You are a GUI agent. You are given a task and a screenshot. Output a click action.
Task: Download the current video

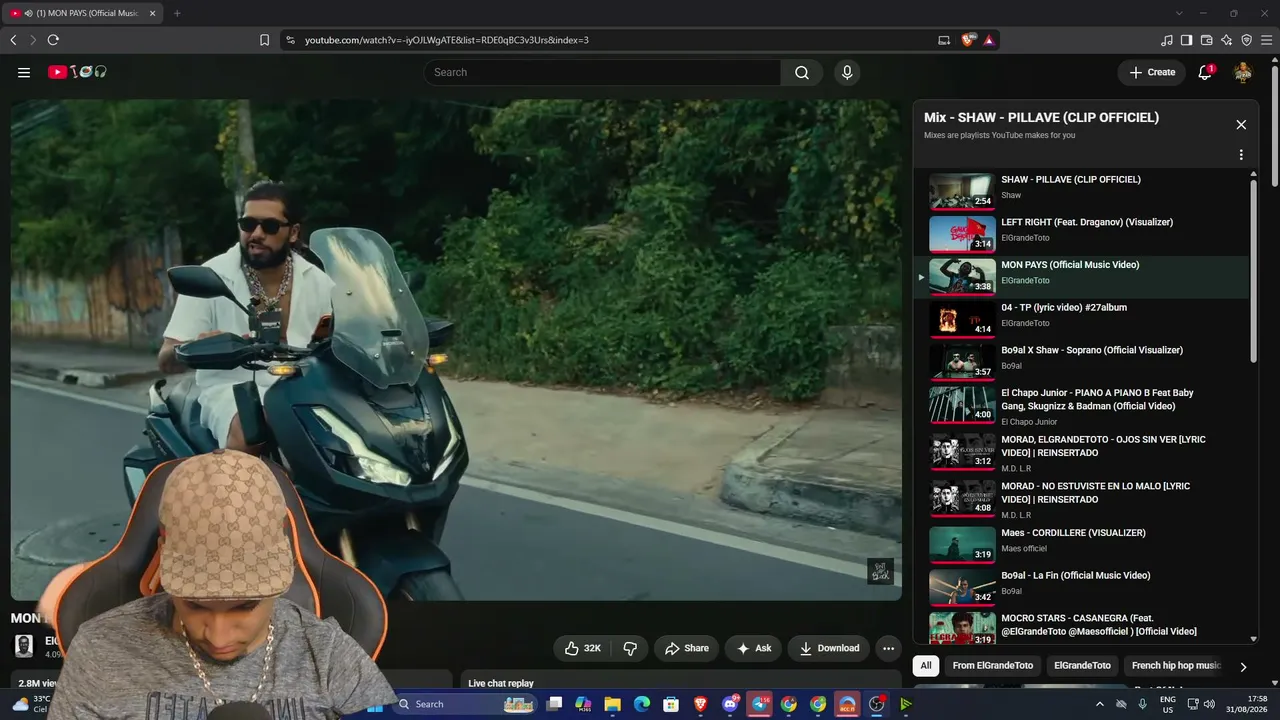pyautogui.click(x=829, y=648)
